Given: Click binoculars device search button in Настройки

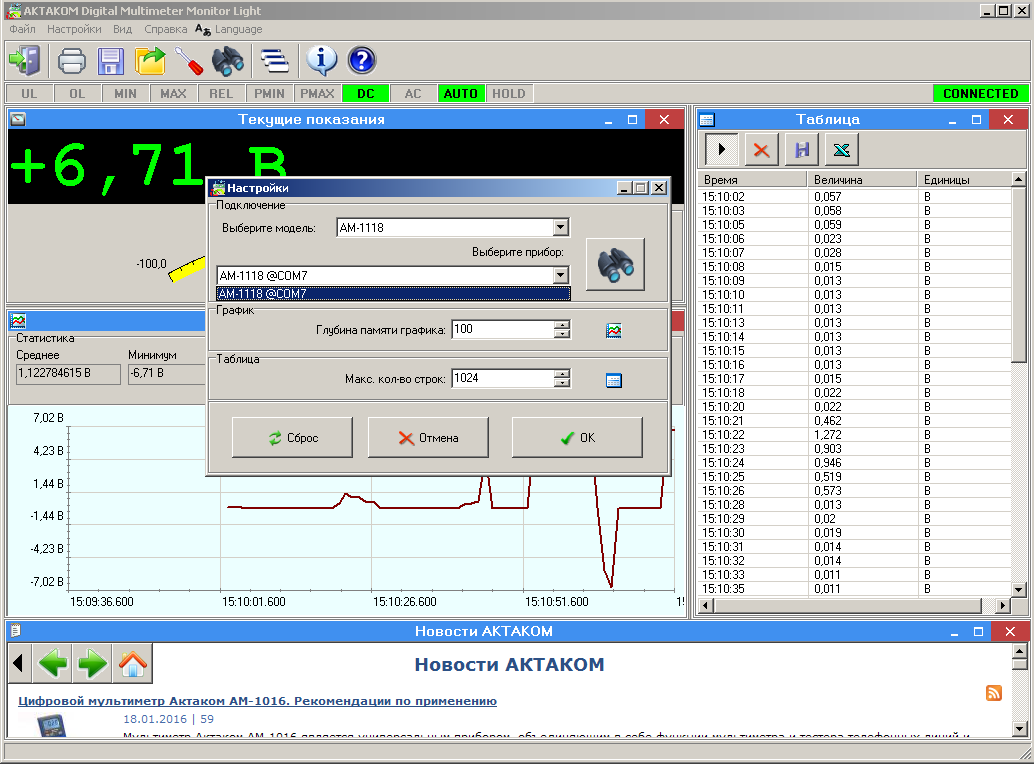Looking at the screenshot, I should [615, 264].
